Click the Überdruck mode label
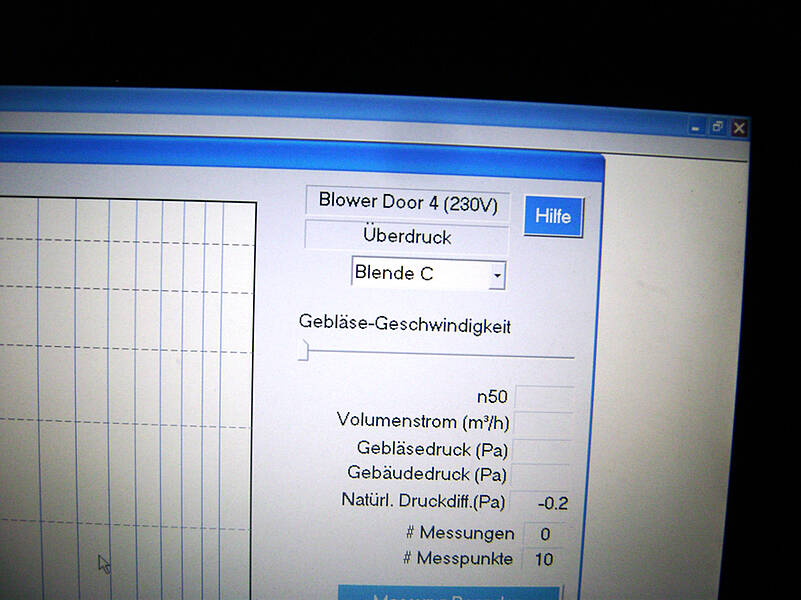The width and height of the screenshot is (801, 600). click(x=407, y=236)
